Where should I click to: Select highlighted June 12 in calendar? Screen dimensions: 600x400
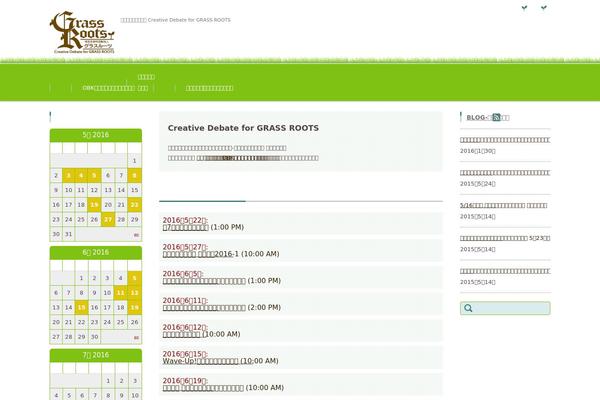pos(134,292)
